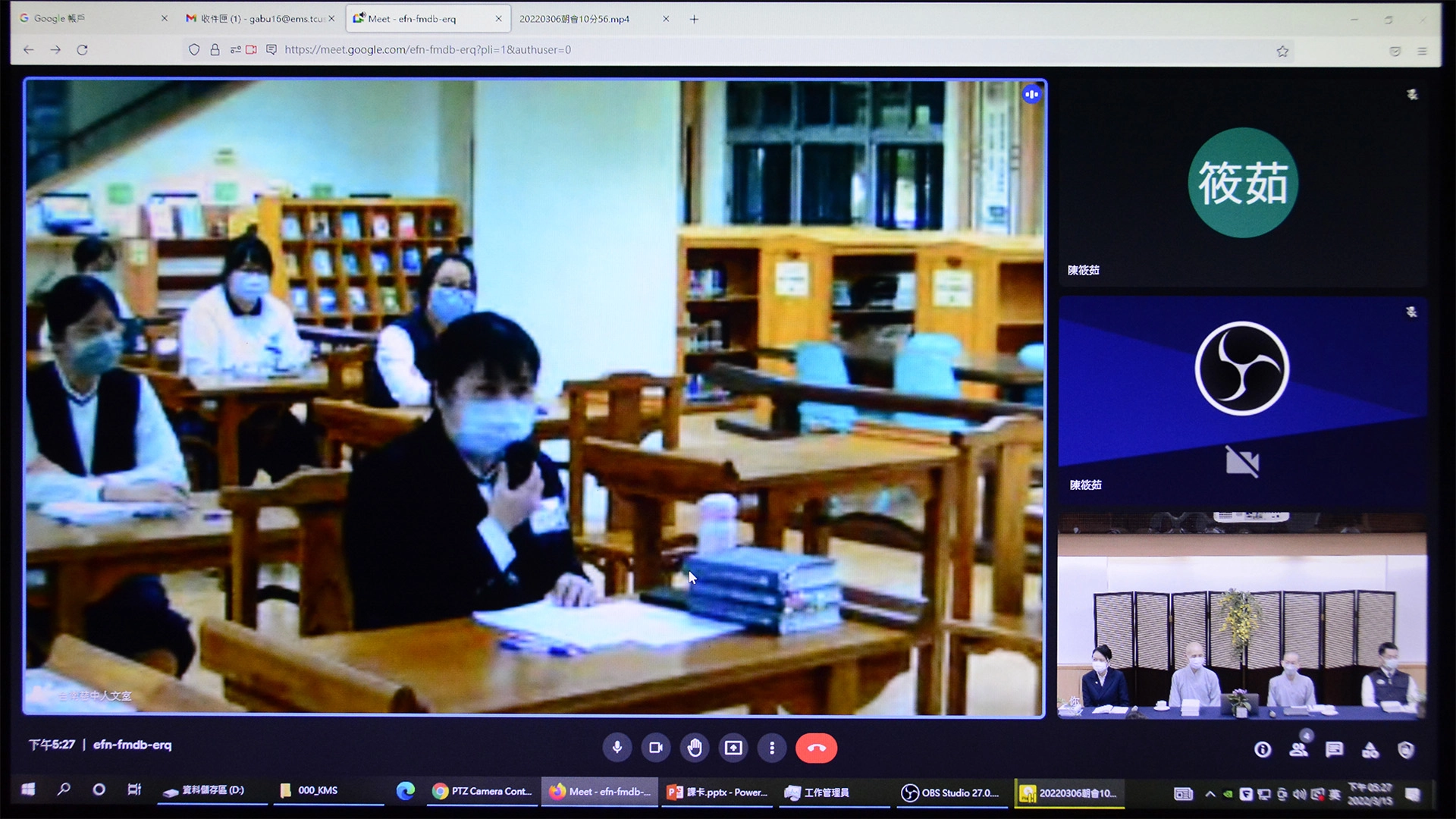Click the muted mic icon on 筱茹 tile
This screenshot has height=819, width=1456.
(x=1412, y=95)
